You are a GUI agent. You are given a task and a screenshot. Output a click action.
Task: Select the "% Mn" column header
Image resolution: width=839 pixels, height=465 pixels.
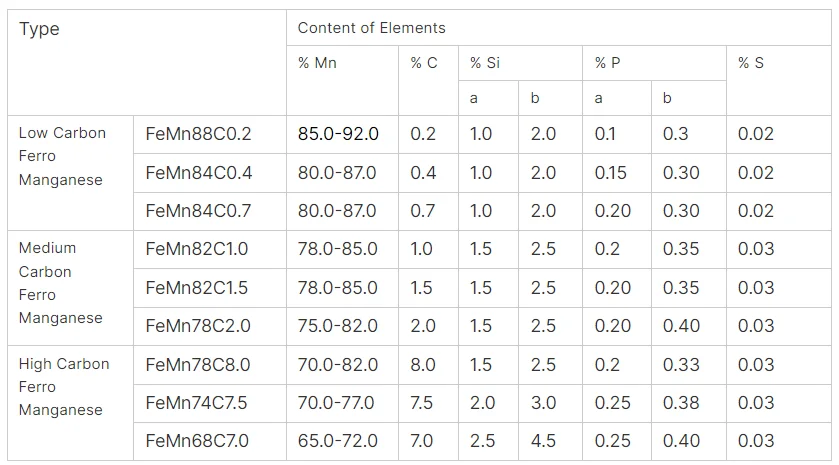[x=317, y=63]
